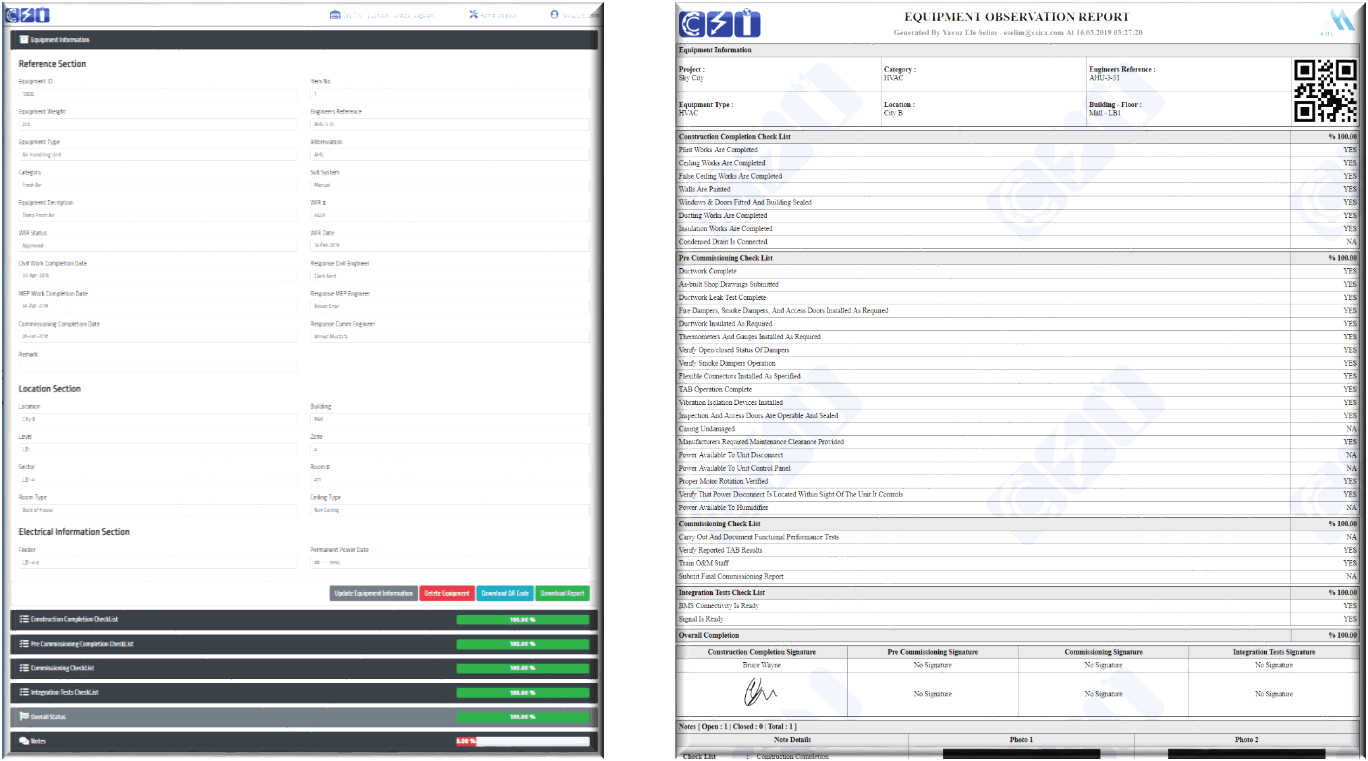The height and width of the screenshot is (761, 1368).
Task: Click the Item No input field
Action: 450,94
